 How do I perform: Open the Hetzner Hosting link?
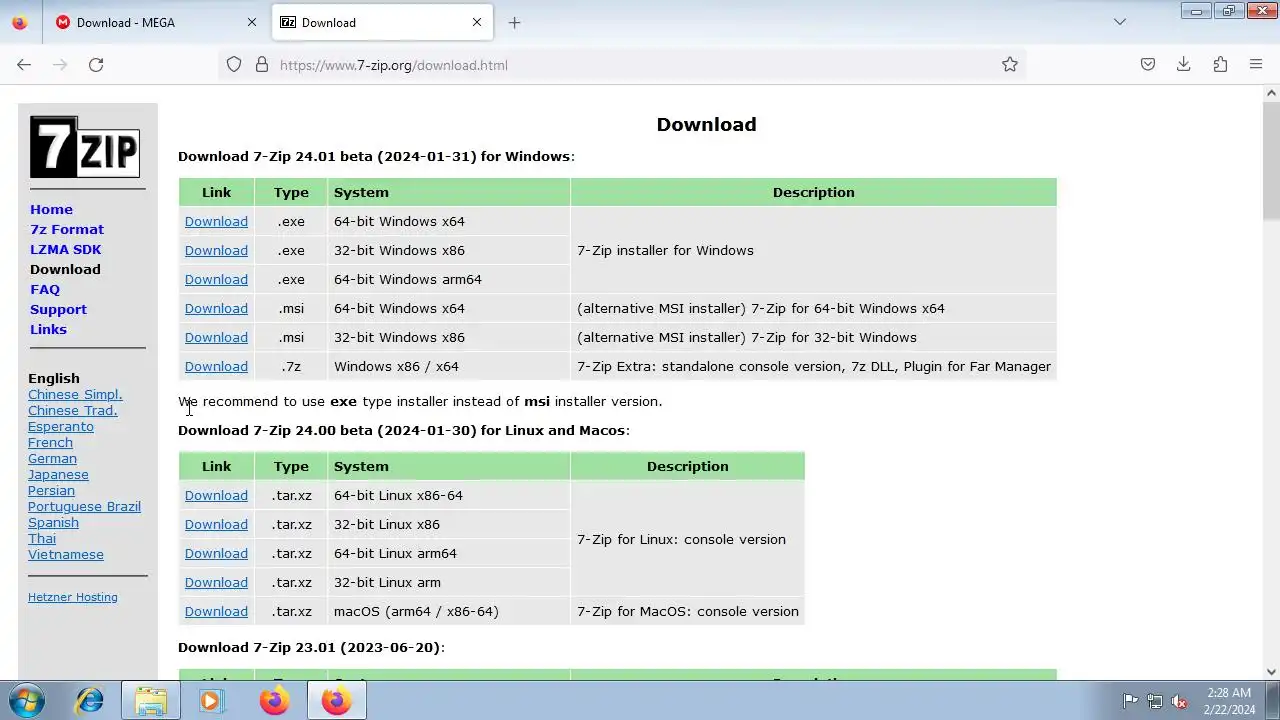click(x=73, y=597)
